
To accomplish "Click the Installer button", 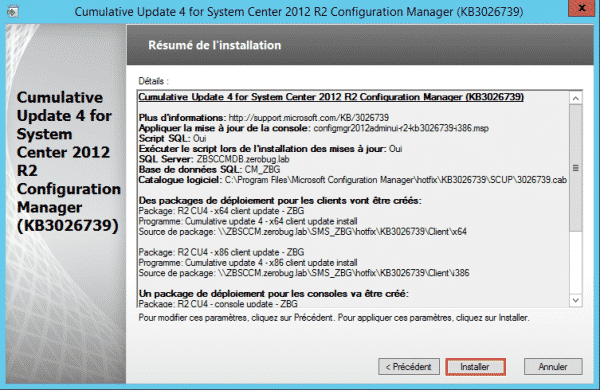I will click(475, 367).
